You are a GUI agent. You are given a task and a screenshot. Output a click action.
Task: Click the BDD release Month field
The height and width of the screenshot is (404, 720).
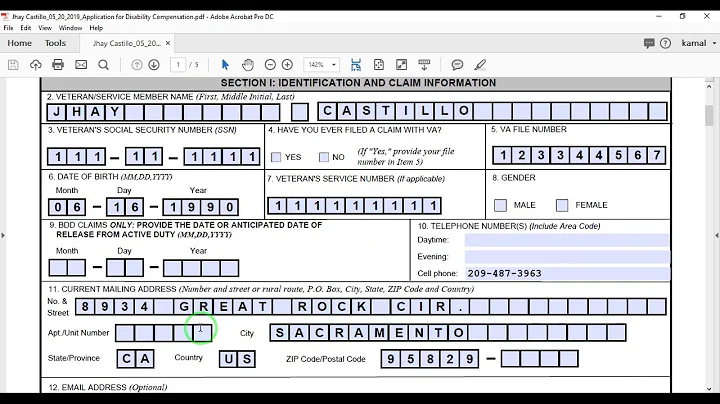[x=67, y=268]
